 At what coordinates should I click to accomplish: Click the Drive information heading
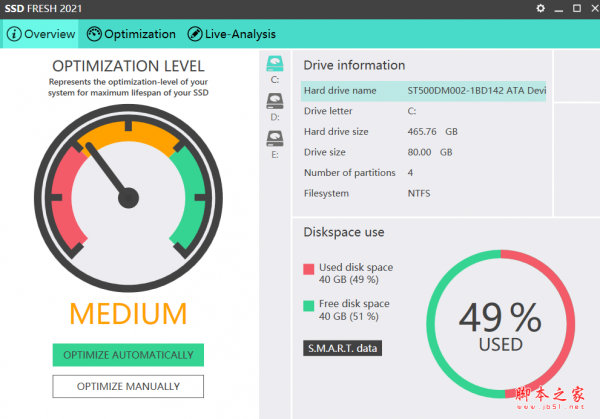click(354, 65)
